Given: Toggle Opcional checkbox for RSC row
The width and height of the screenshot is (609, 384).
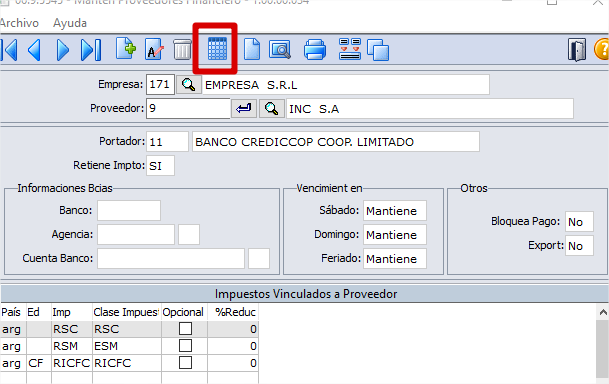Looking at the screenshot, I should pyautogui.click(x=185, y=329).
